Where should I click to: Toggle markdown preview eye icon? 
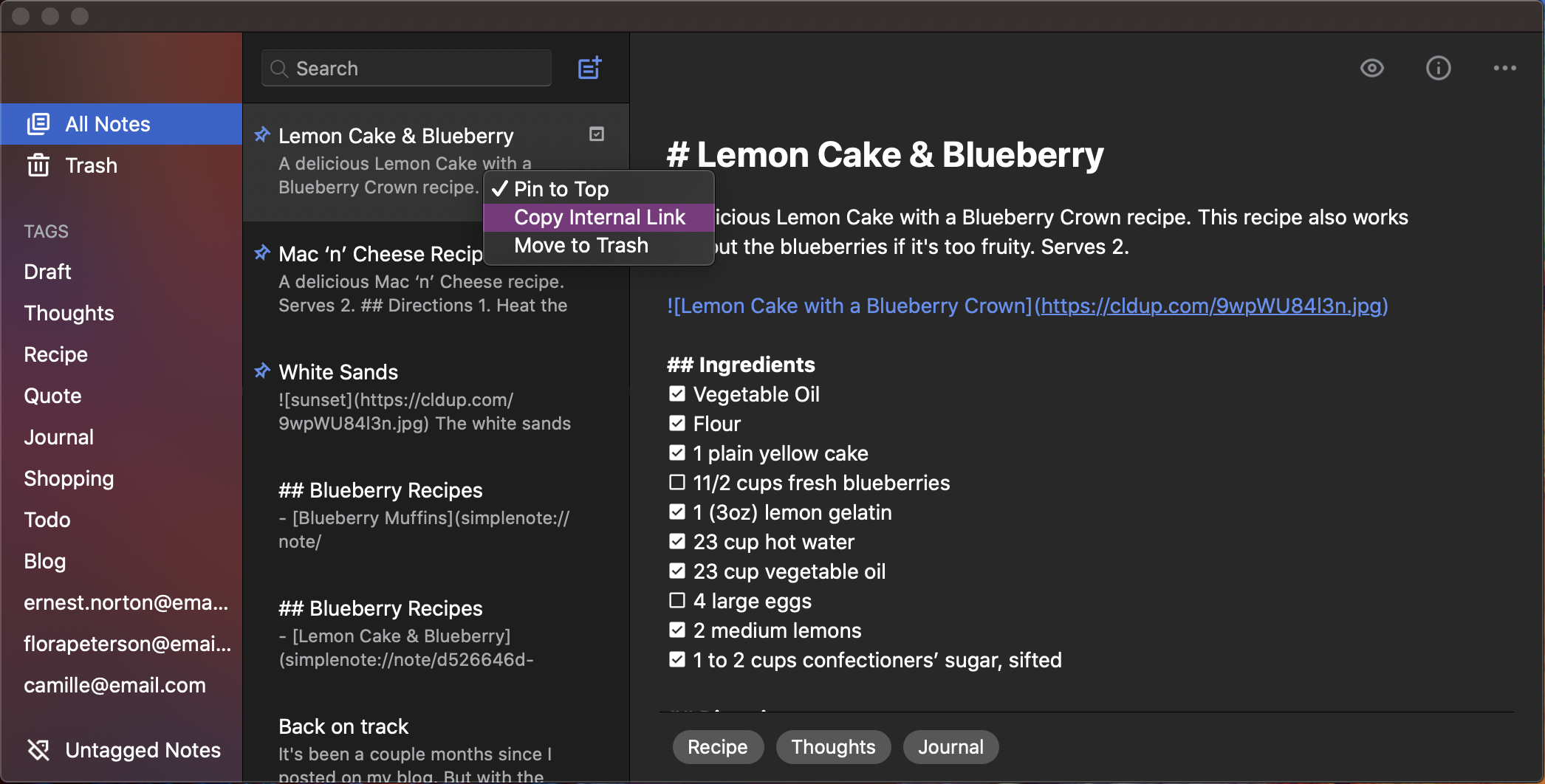pos(1371,69)
